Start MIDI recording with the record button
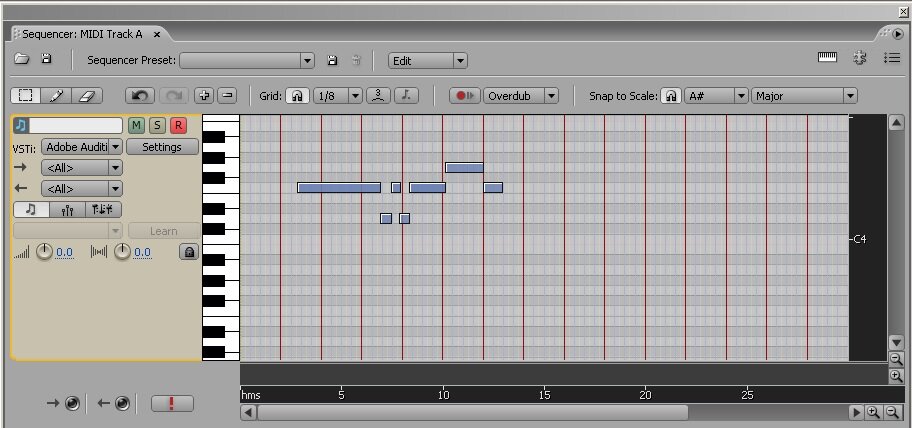912x428 pixels. click(x=465, y=96)
